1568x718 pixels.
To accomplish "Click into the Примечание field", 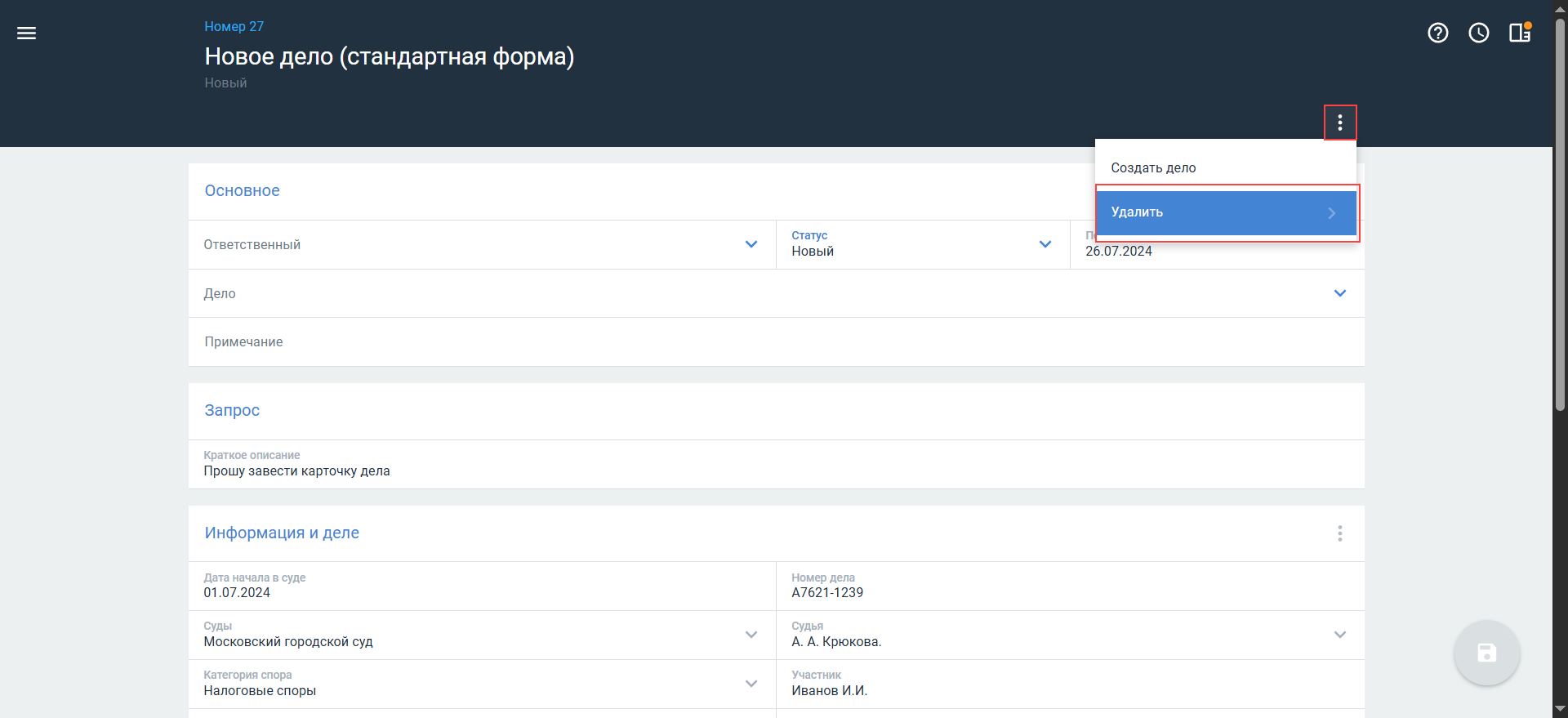I will [x=768, y=342].
